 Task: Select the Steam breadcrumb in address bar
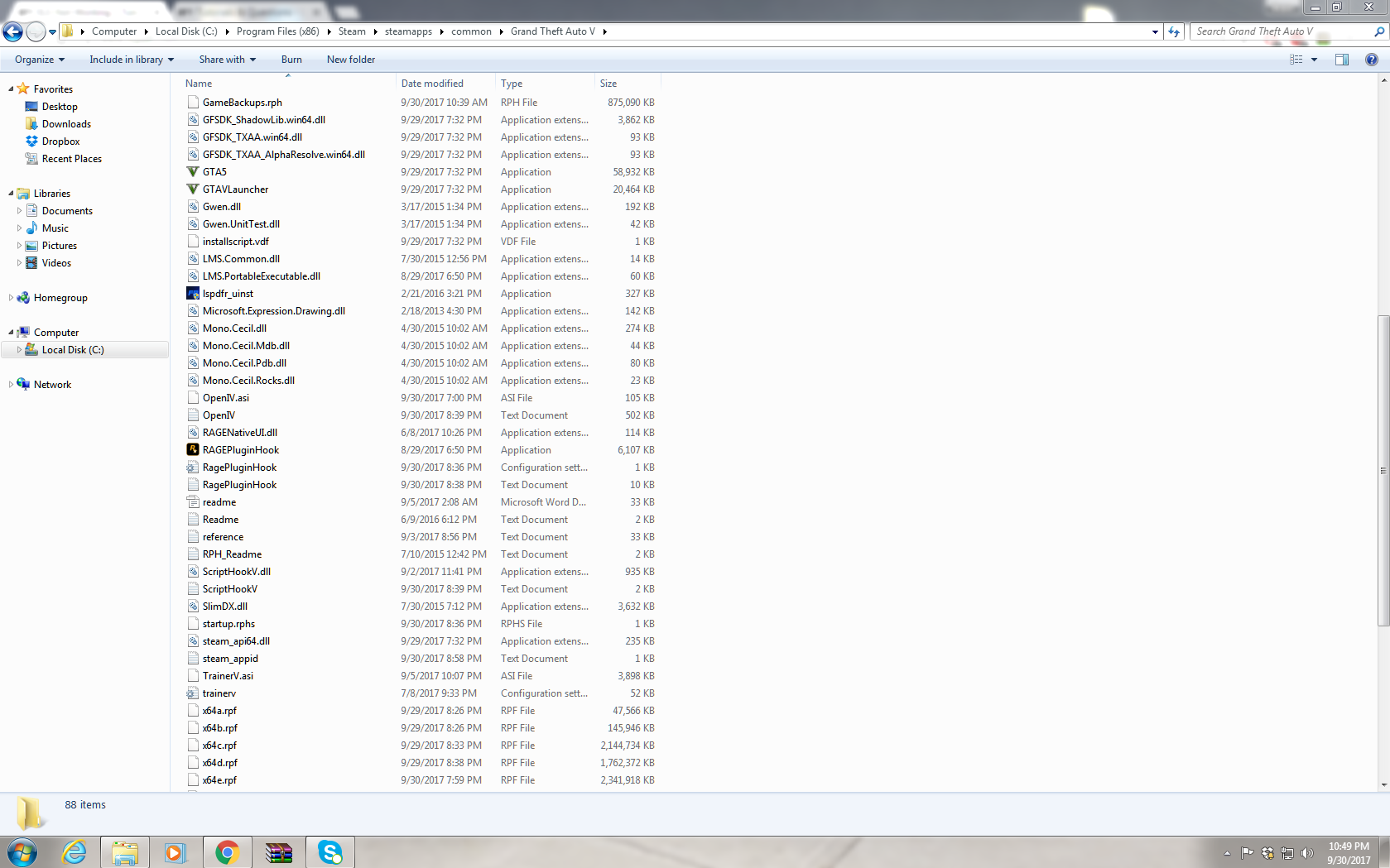pyautogui.click(x=352, y=31)
